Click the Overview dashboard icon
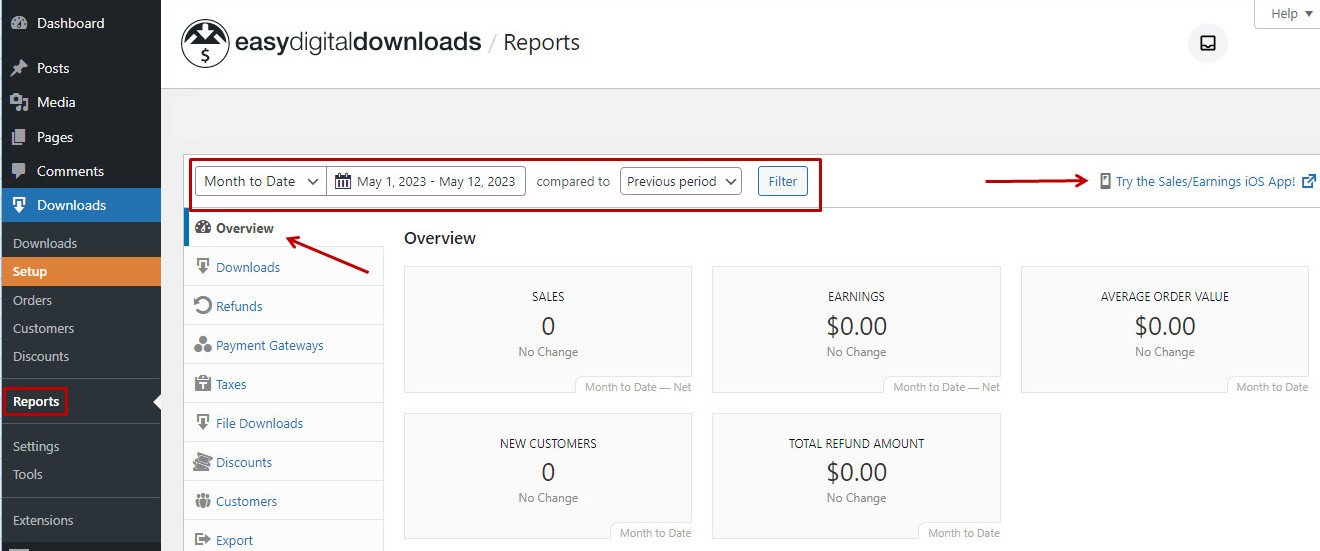 point(203,228)
